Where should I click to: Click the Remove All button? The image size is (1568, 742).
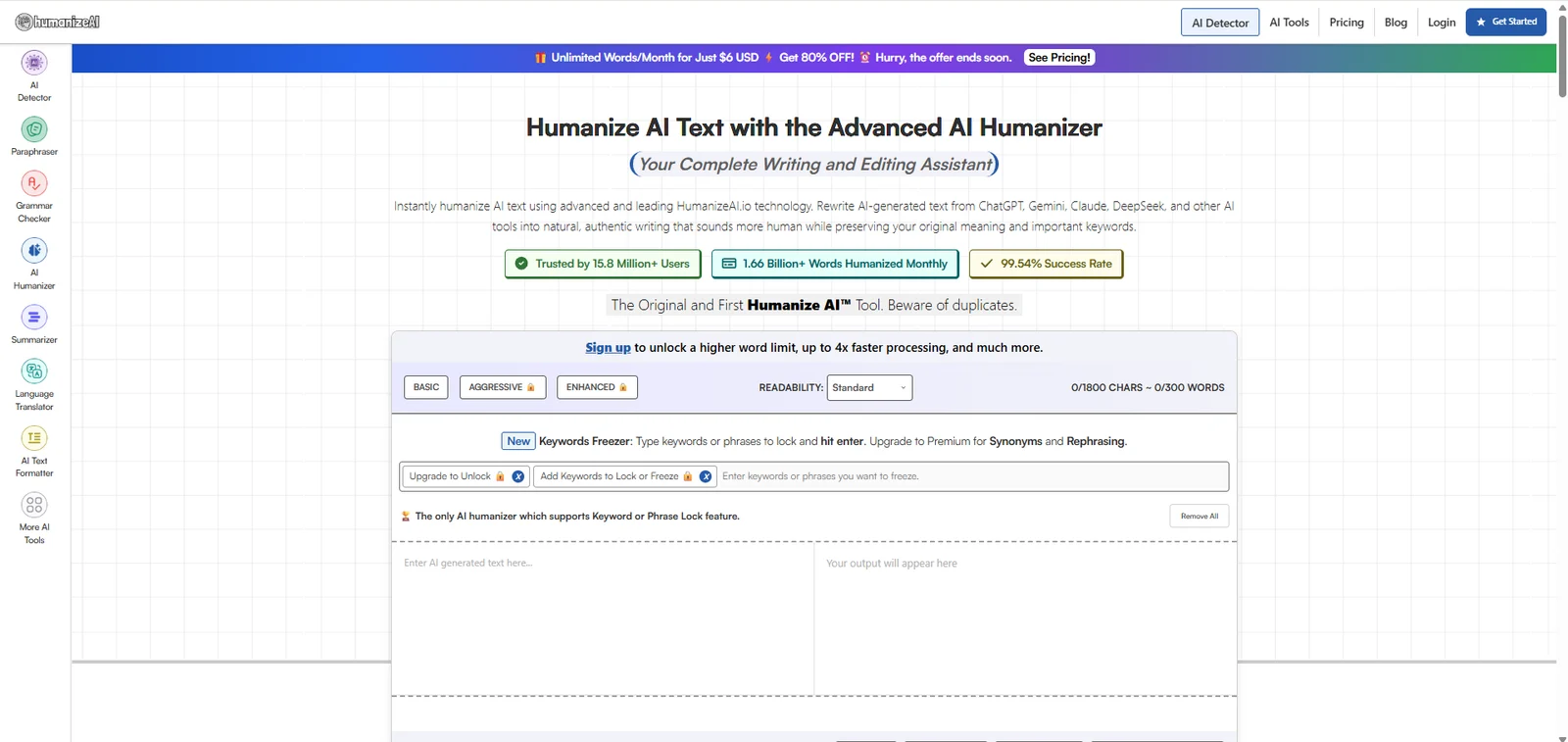(1200, 517)
